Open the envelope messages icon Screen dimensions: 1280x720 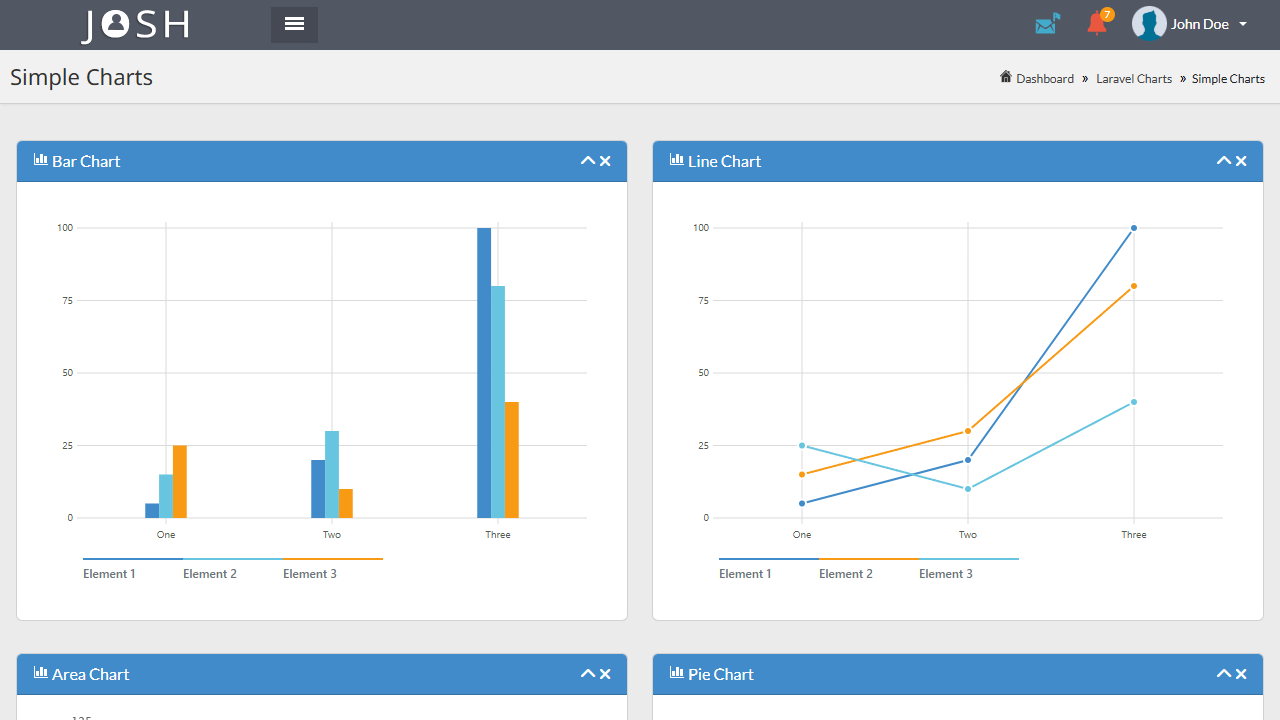1047,23
